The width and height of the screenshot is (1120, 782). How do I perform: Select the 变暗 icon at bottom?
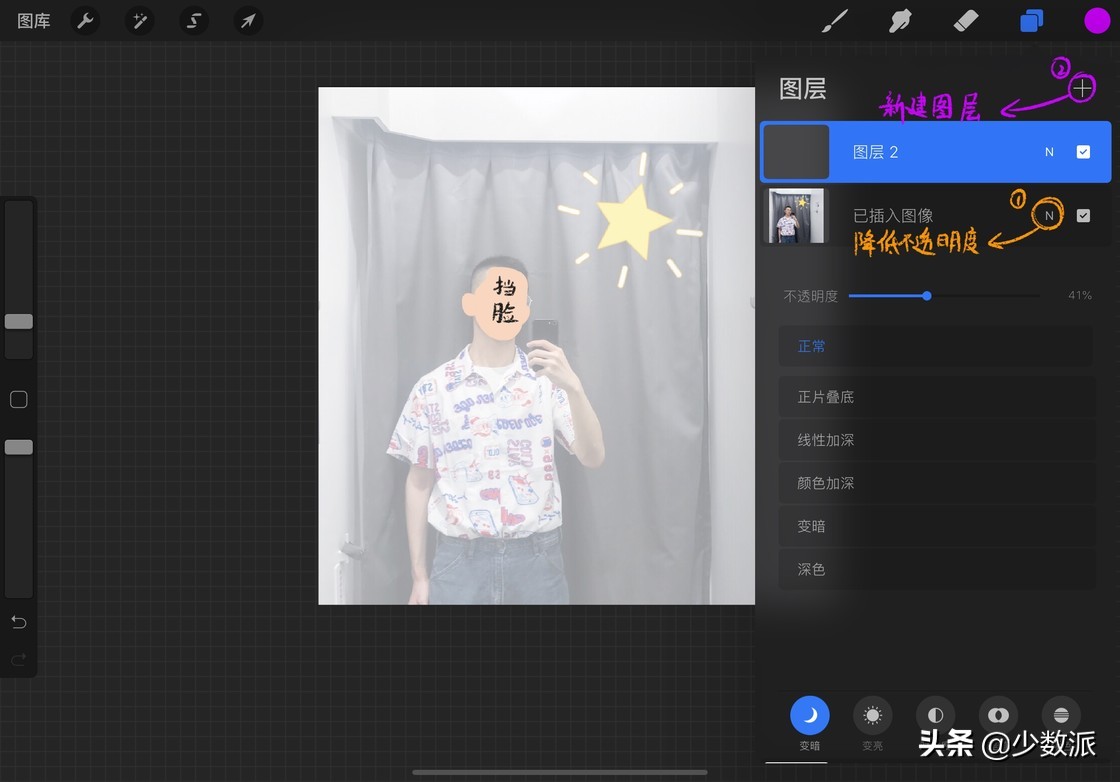click(809, 715)
